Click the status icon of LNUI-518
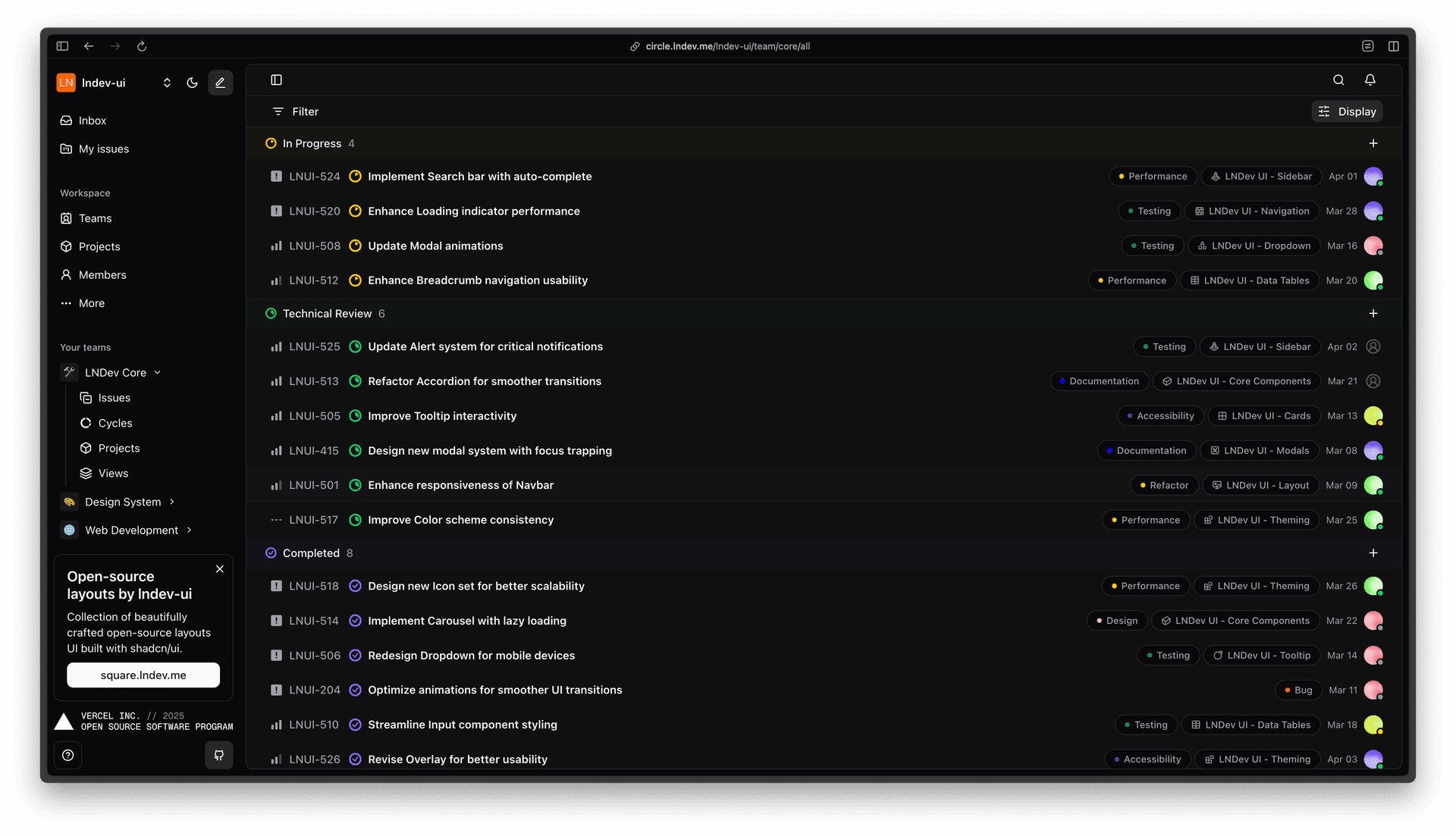This screenshot has height=836, width=1456. pyautogui.click(x=355, y=586)
